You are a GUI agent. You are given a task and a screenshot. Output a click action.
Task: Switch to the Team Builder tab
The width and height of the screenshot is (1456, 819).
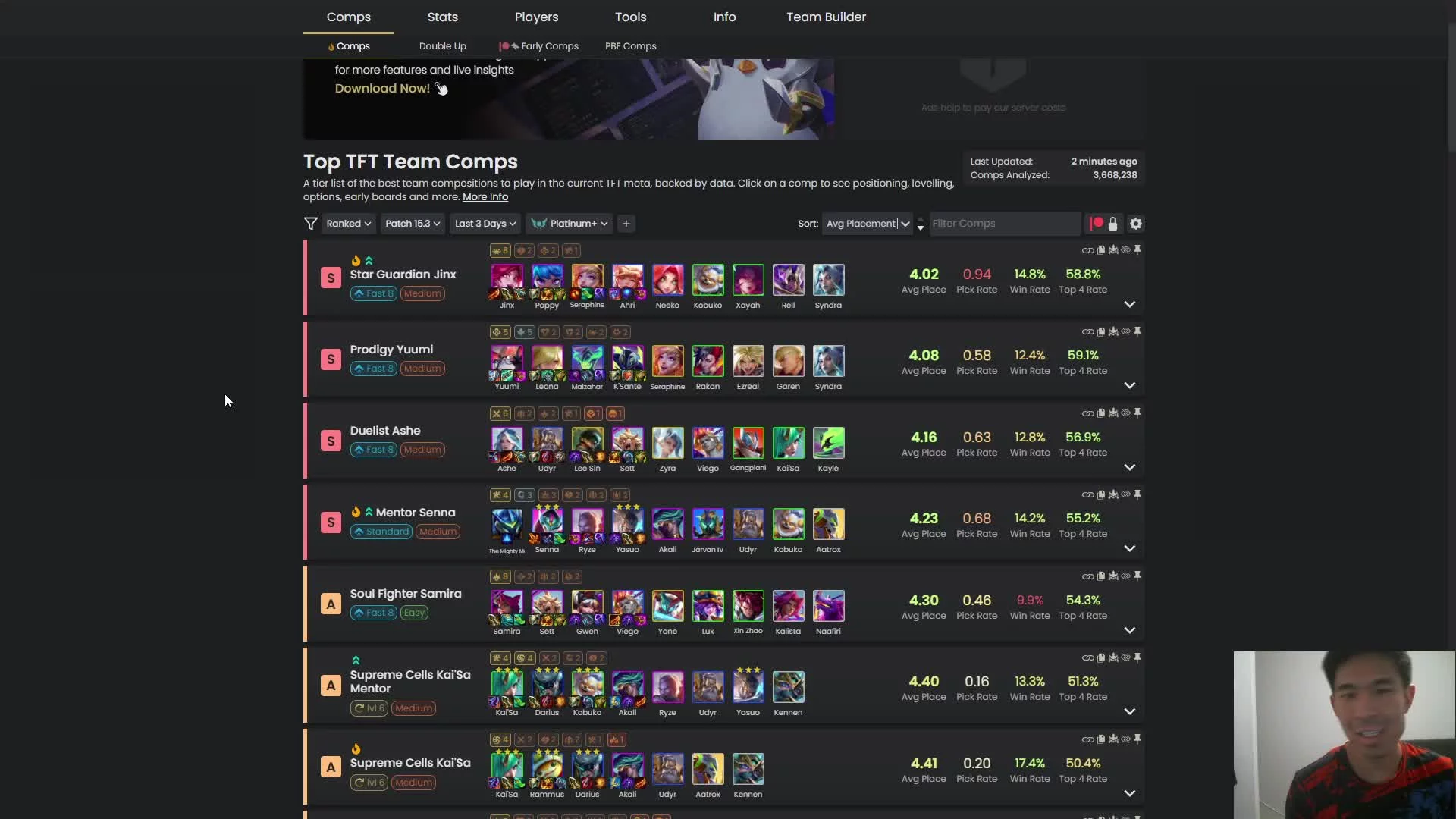(826, 17)
